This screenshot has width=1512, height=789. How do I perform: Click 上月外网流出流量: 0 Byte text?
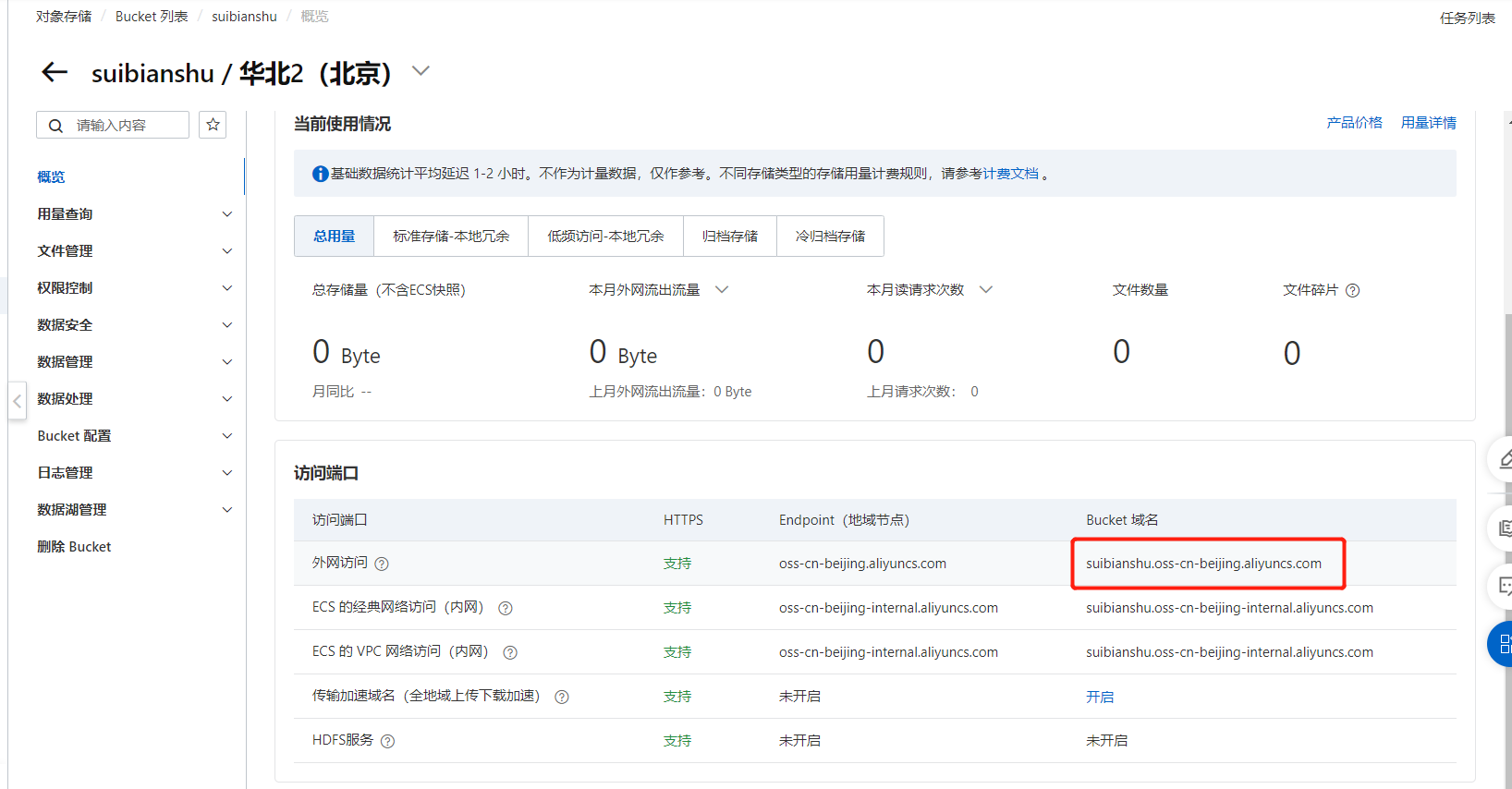coord(670,392)
